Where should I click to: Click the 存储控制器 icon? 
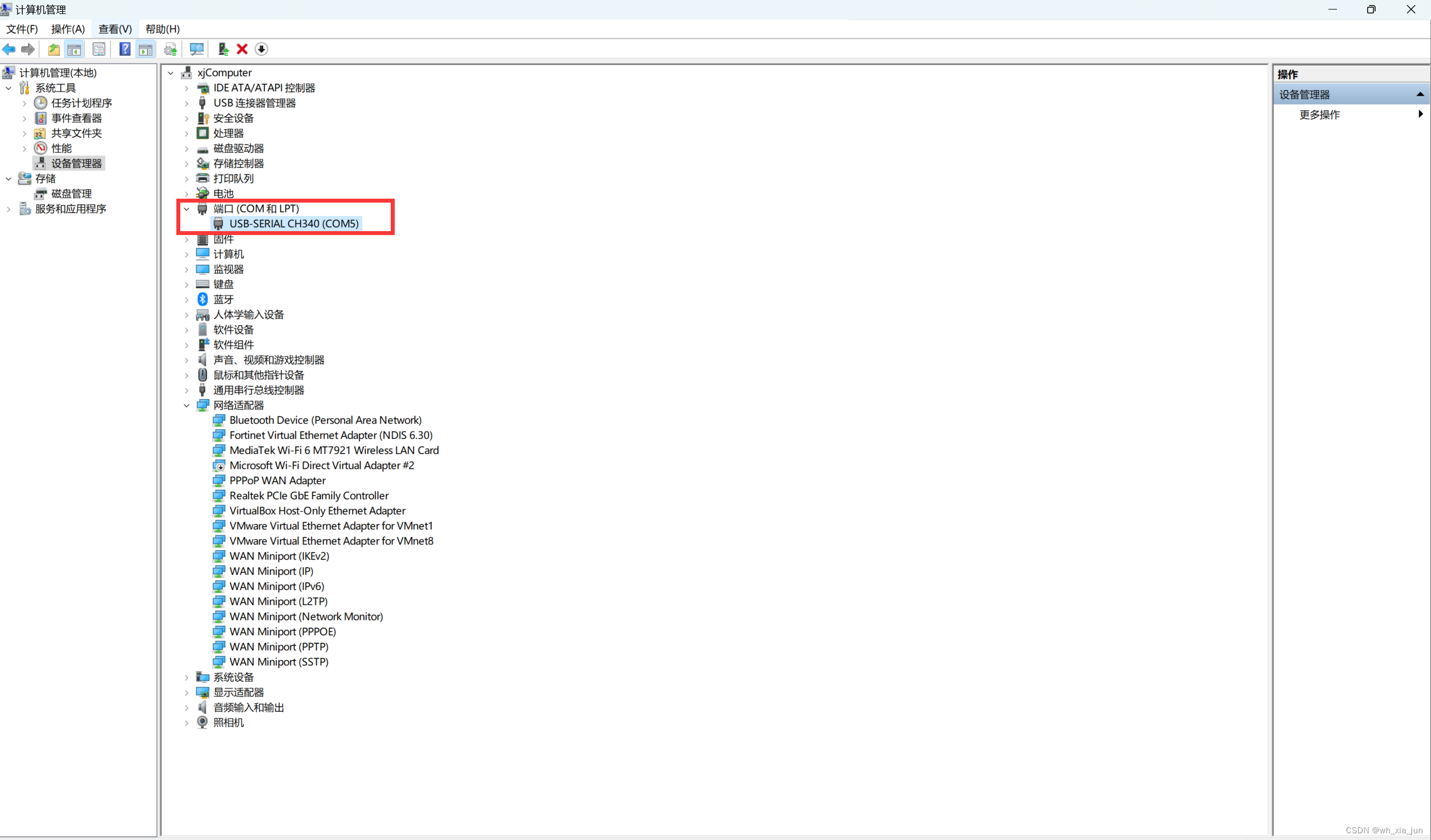coord(203,163)
